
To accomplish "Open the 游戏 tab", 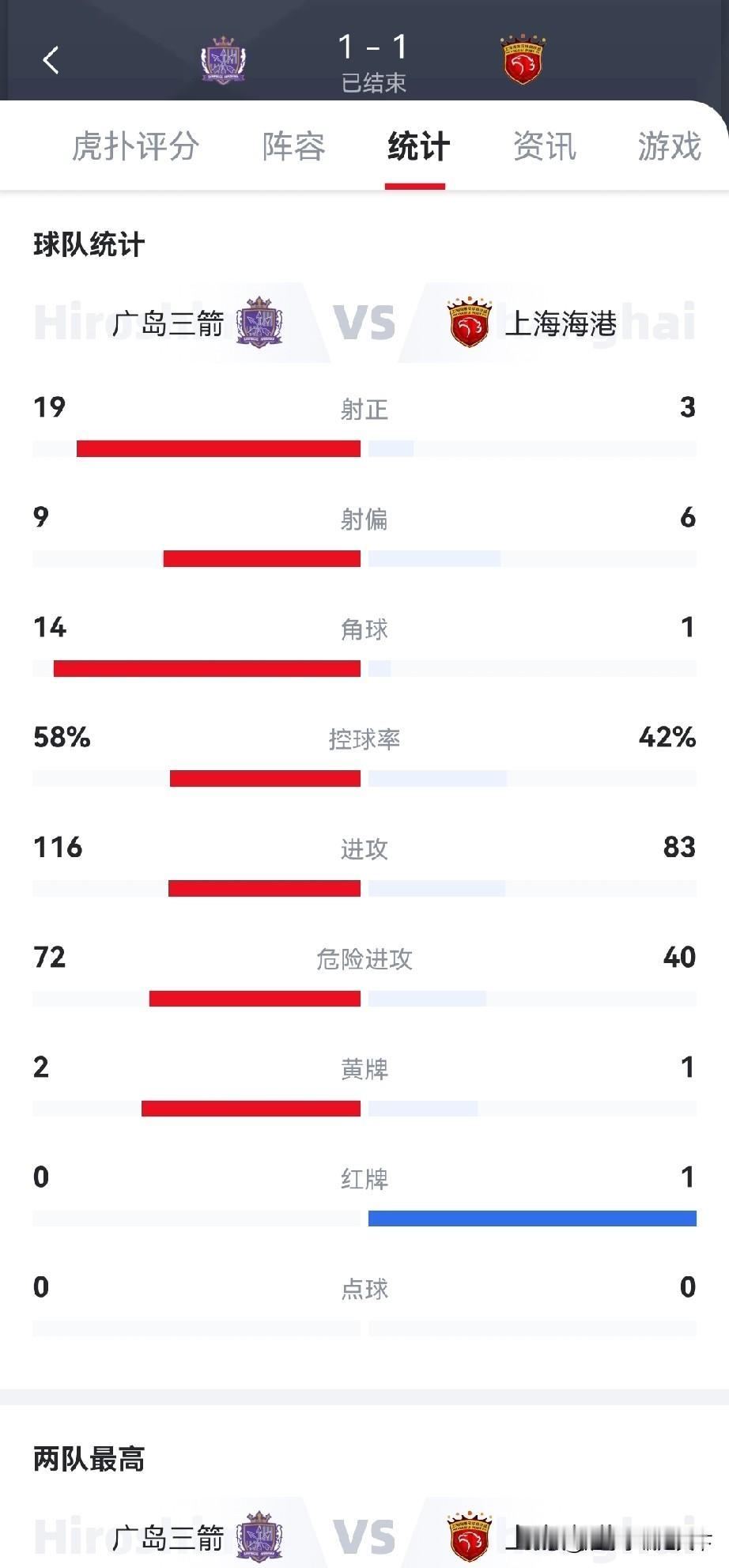I will 670,147.
